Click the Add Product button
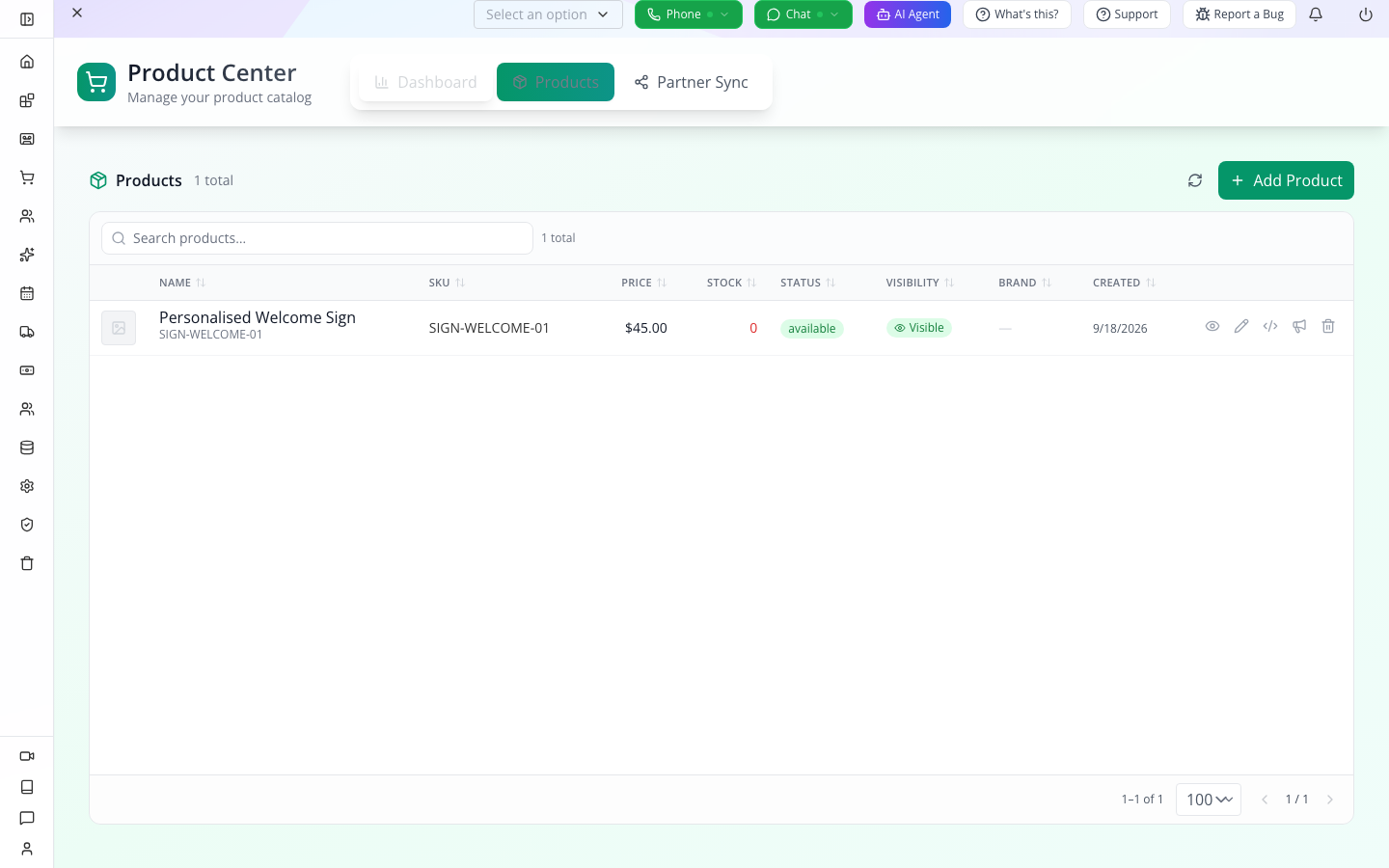 1286,180
